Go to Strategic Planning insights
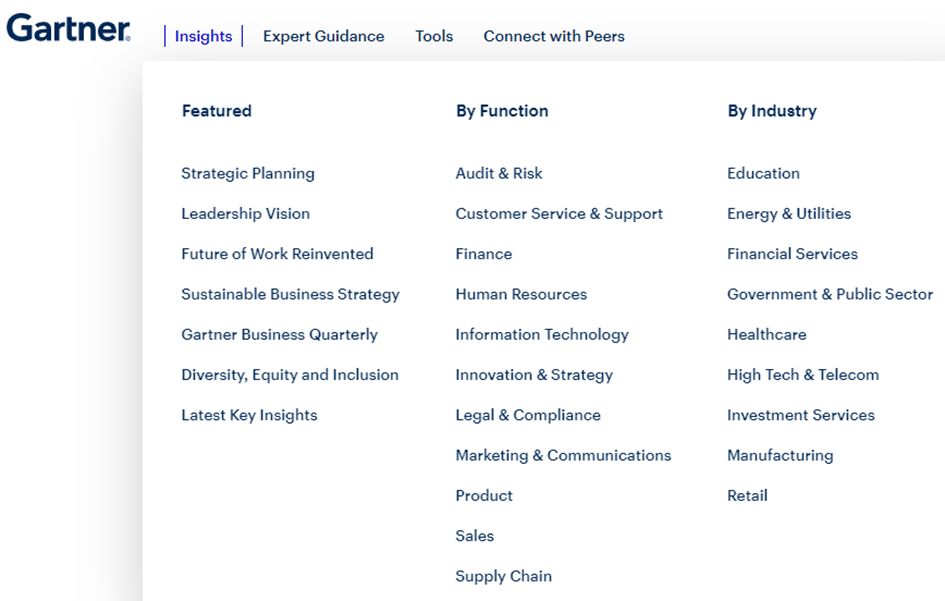945x601 pixels. coord(248,174)
